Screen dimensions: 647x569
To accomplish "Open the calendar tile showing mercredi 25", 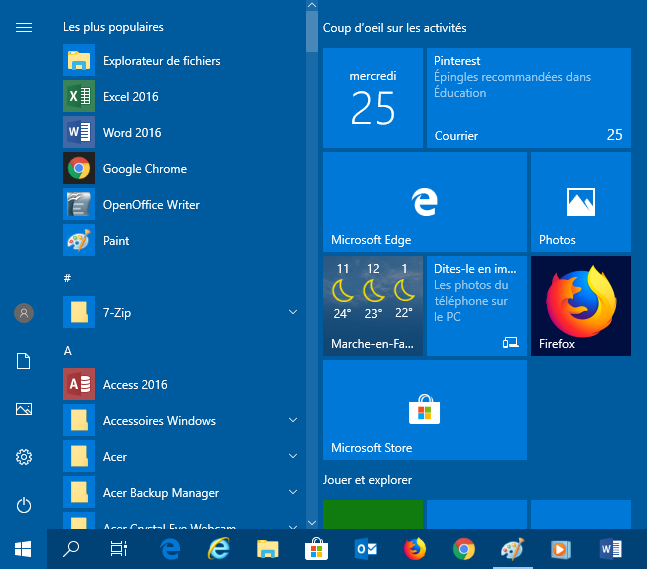I will [373, 98].
